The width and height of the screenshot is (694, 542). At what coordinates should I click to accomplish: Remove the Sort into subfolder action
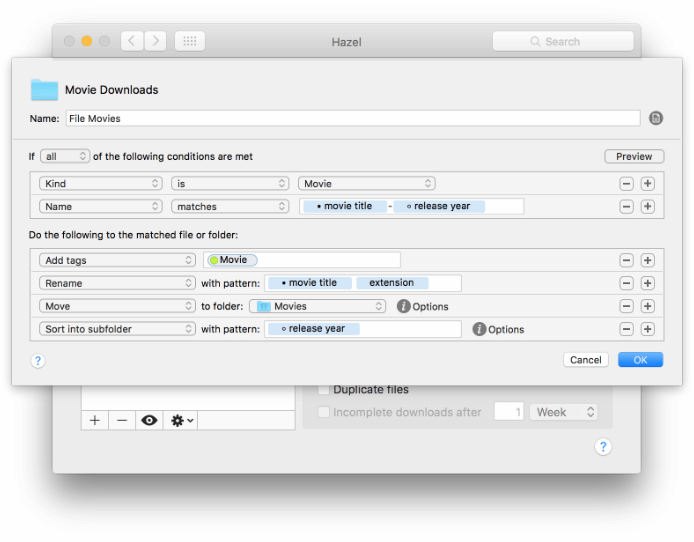coord(626,329)
